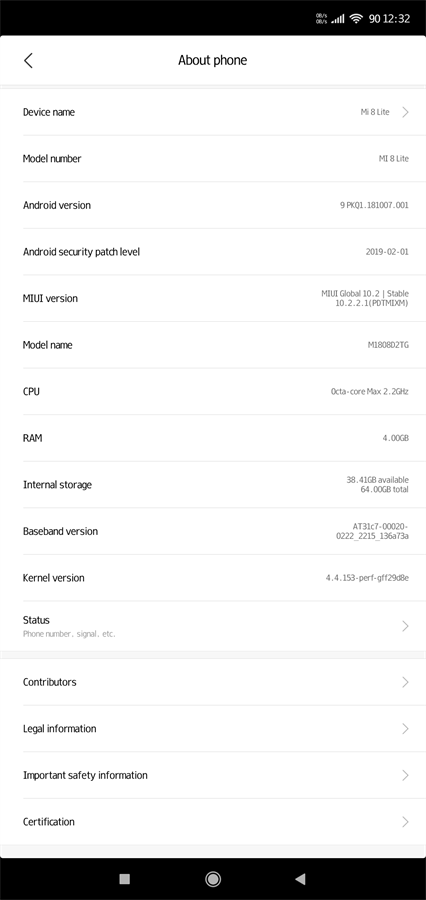426x900 pixels.
Task: Open Device name chevron arrow
Action: point(405,112)
